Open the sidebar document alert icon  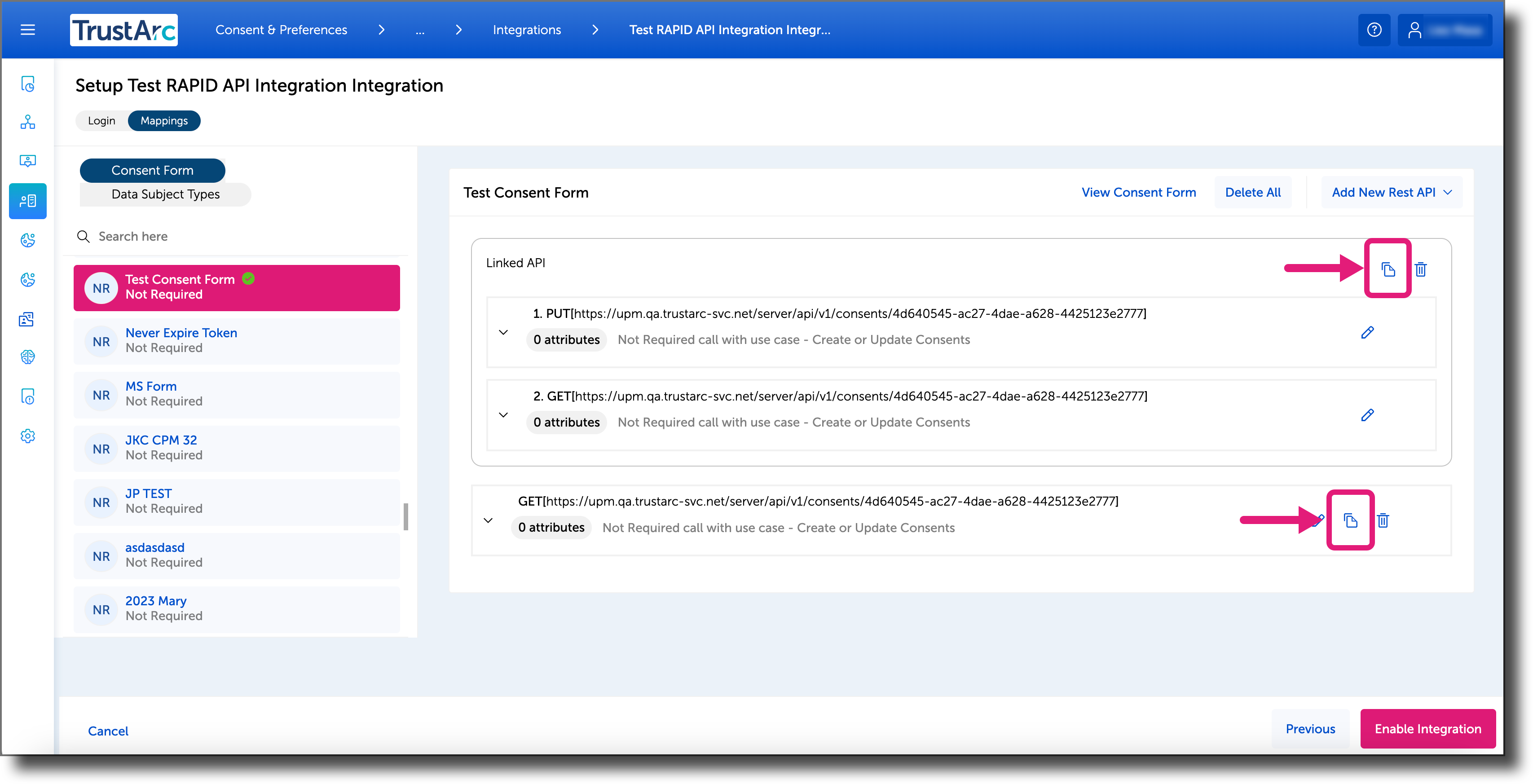[27, 396]
